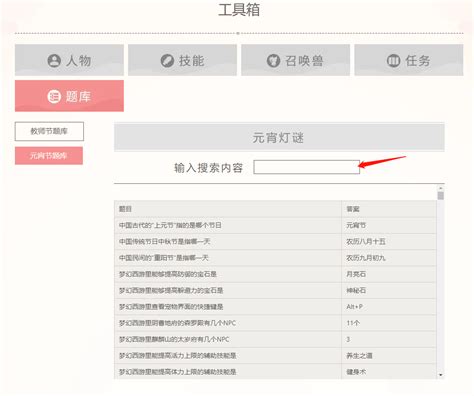Select the question about 中秋节
474x396 pixels.
[165, 242]
